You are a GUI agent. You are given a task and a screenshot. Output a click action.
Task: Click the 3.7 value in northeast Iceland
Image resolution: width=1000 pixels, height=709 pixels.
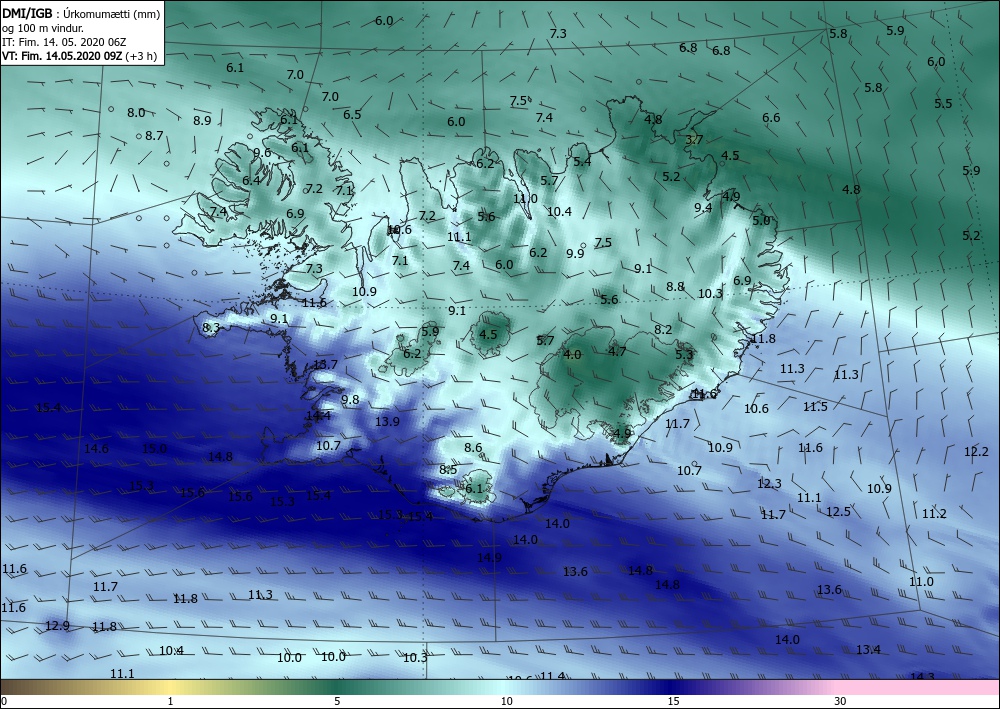pyautogui.click(x=694, y=140)
